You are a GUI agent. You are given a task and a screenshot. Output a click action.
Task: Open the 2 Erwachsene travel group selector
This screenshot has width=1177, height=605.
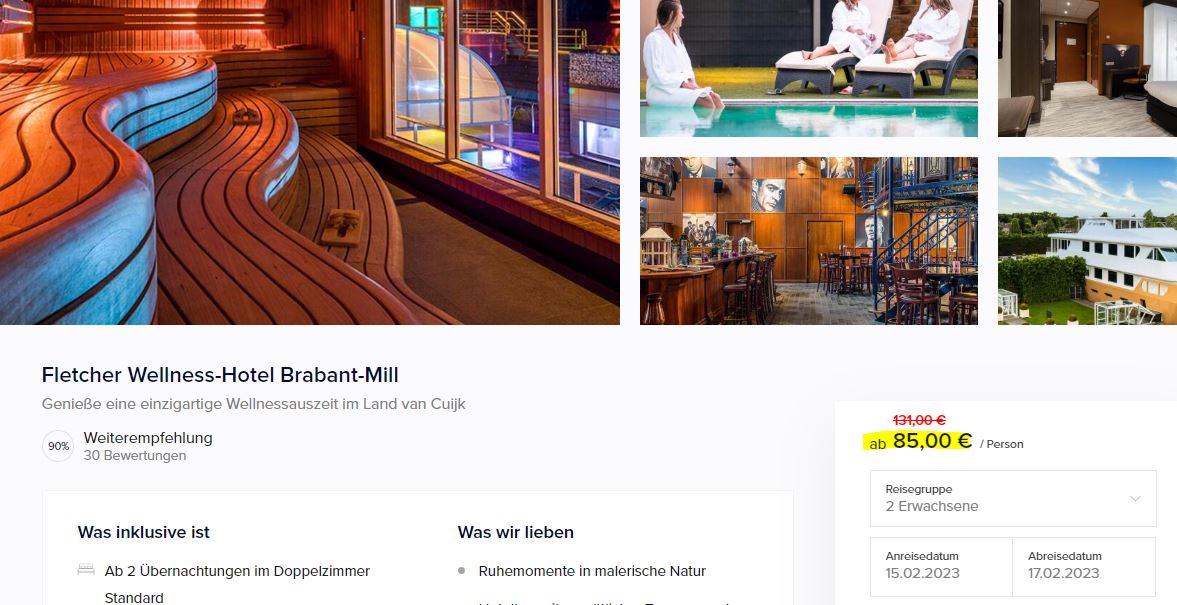pyautogui.click(x=1013, y=498)
